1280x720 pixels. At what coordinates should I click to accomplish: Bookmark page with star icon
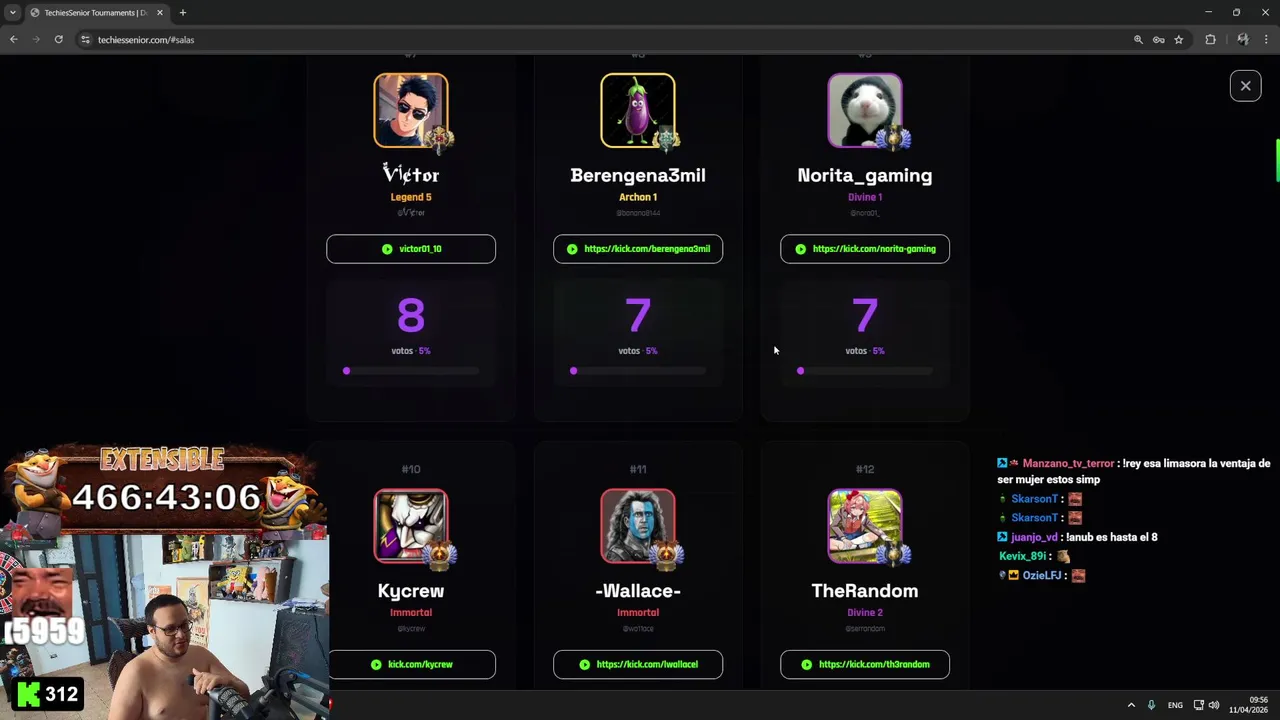[1179, 40]
